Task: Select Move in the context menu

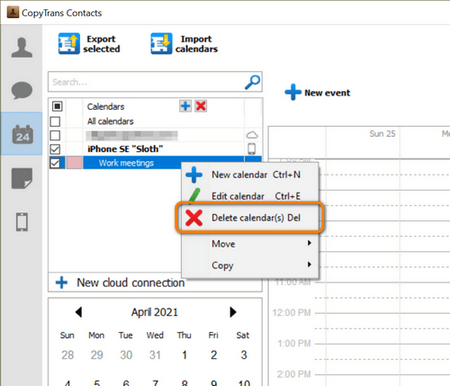Action: point(250,244)
